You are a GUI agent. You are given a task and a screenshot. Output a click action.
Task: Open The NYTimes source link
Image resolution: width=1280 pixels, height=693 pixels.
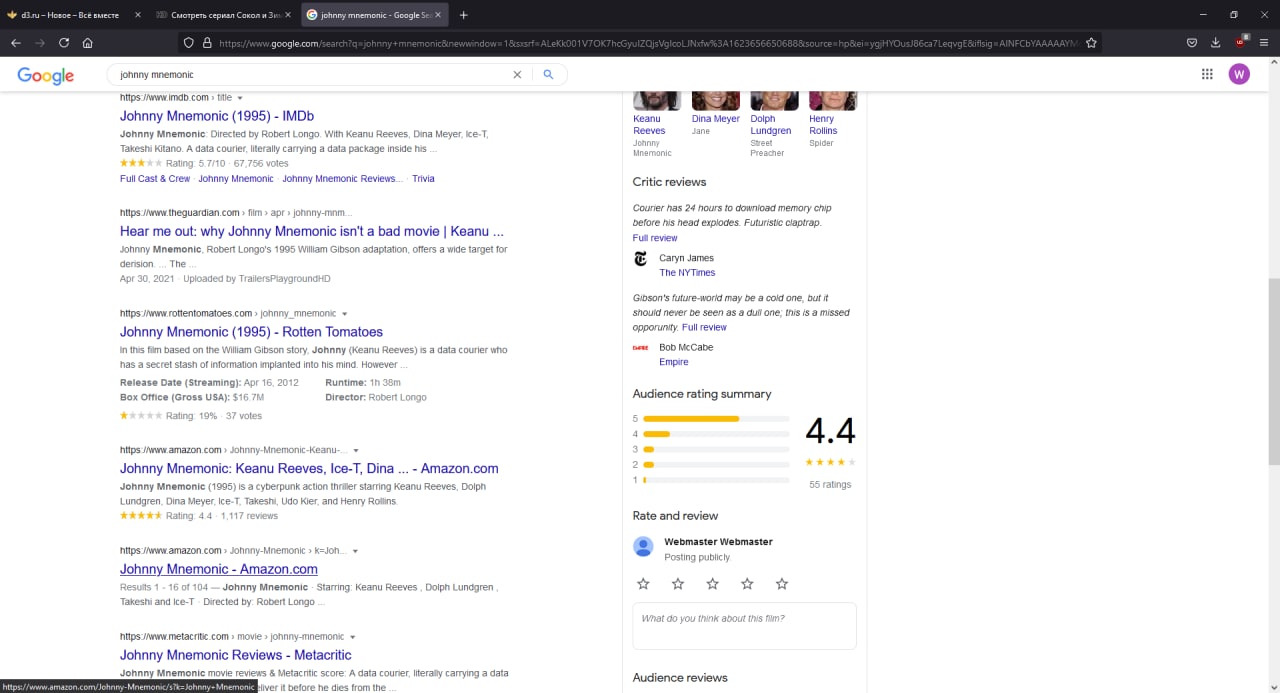click(687, 273)
